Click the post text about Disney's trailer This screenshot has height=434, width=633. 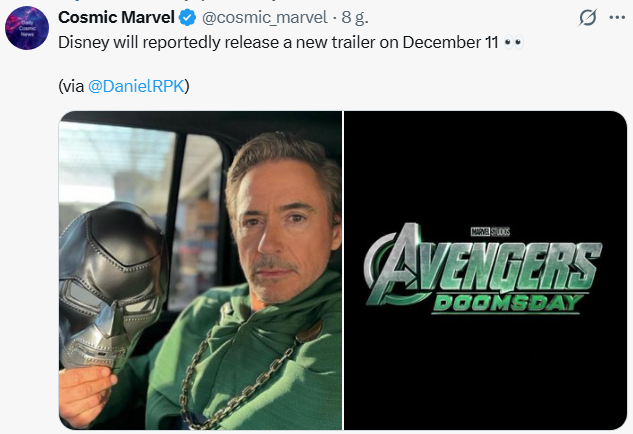[250, 43]
